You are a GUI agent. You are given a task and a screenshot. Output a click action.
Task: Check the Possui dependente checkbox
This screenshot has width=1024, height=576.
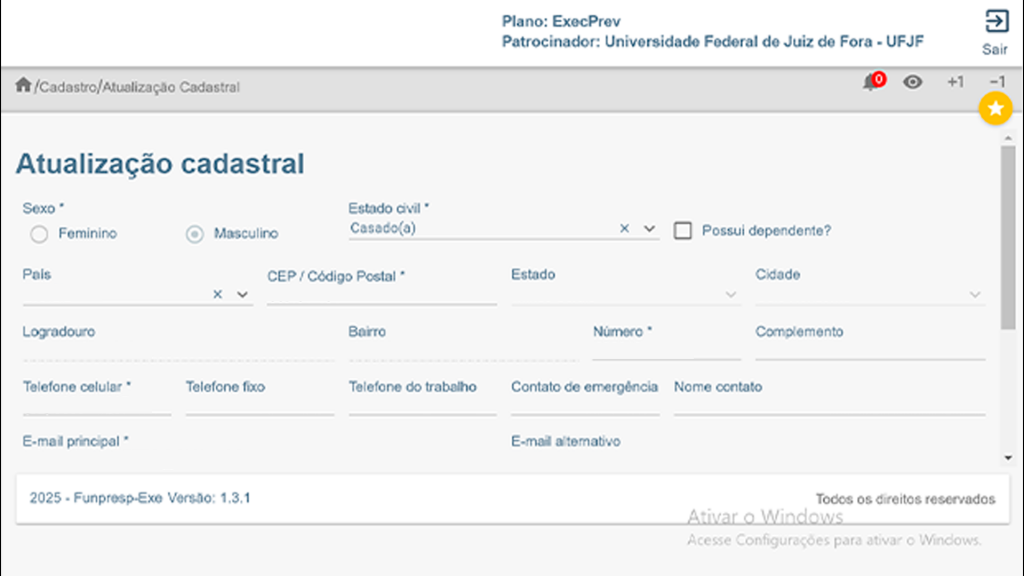point(683,231)
